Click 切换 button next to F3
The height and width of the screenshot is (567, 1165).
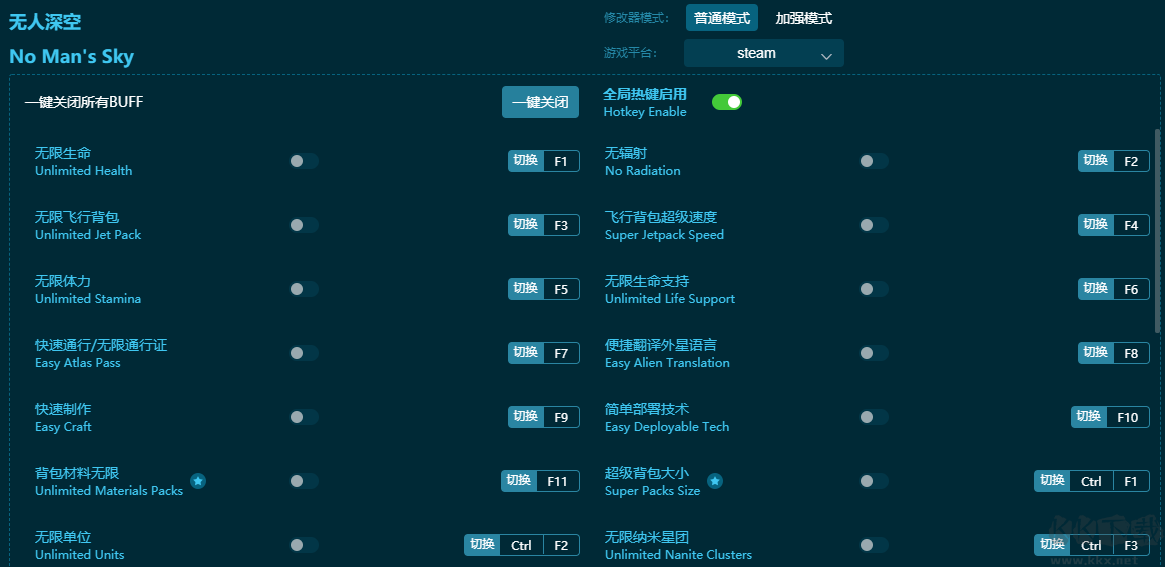pyautogui.click(x=526, y=225)
